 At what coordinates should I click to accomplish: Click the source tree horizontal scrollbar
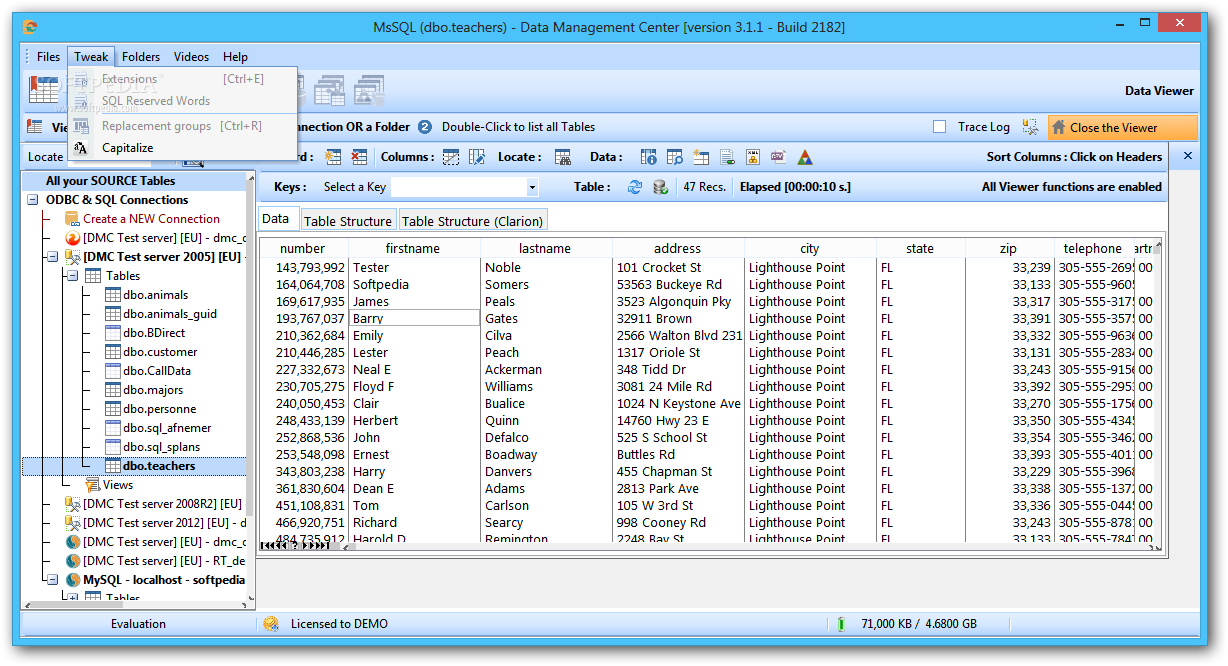(137, 604)
